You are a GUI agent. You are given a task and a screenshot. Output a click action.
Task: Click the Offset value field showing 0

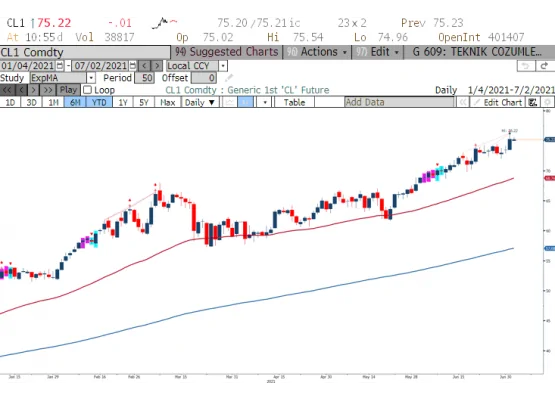click(204, 78)
